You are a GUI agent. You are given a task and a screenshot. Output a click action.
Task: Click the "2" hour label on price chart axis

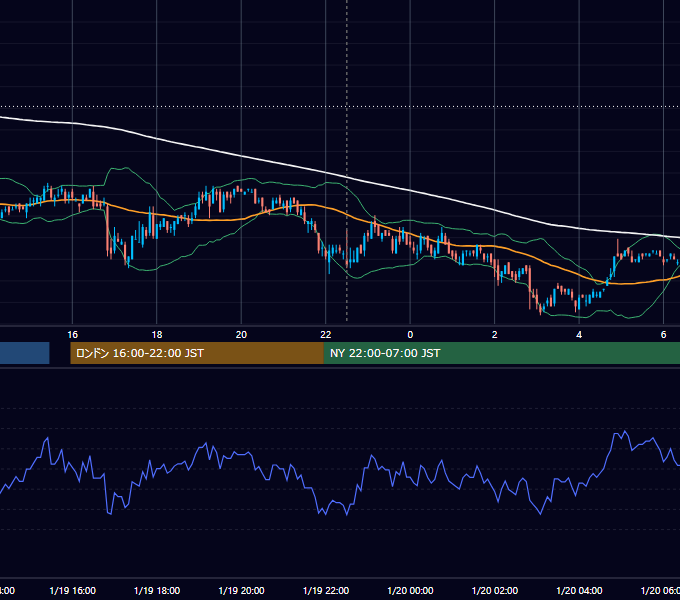tap(494, 335)
